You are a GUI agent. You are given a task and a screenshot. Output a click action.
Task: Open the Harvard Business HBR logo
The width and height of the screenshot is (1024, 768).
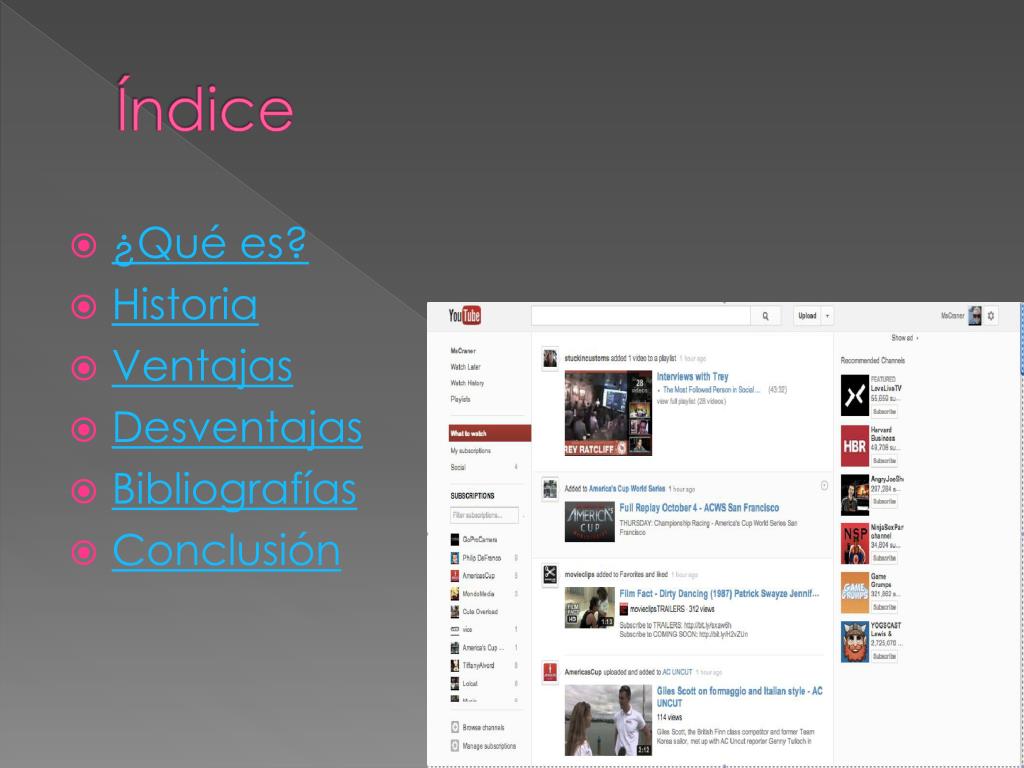(x=854, y=445)
